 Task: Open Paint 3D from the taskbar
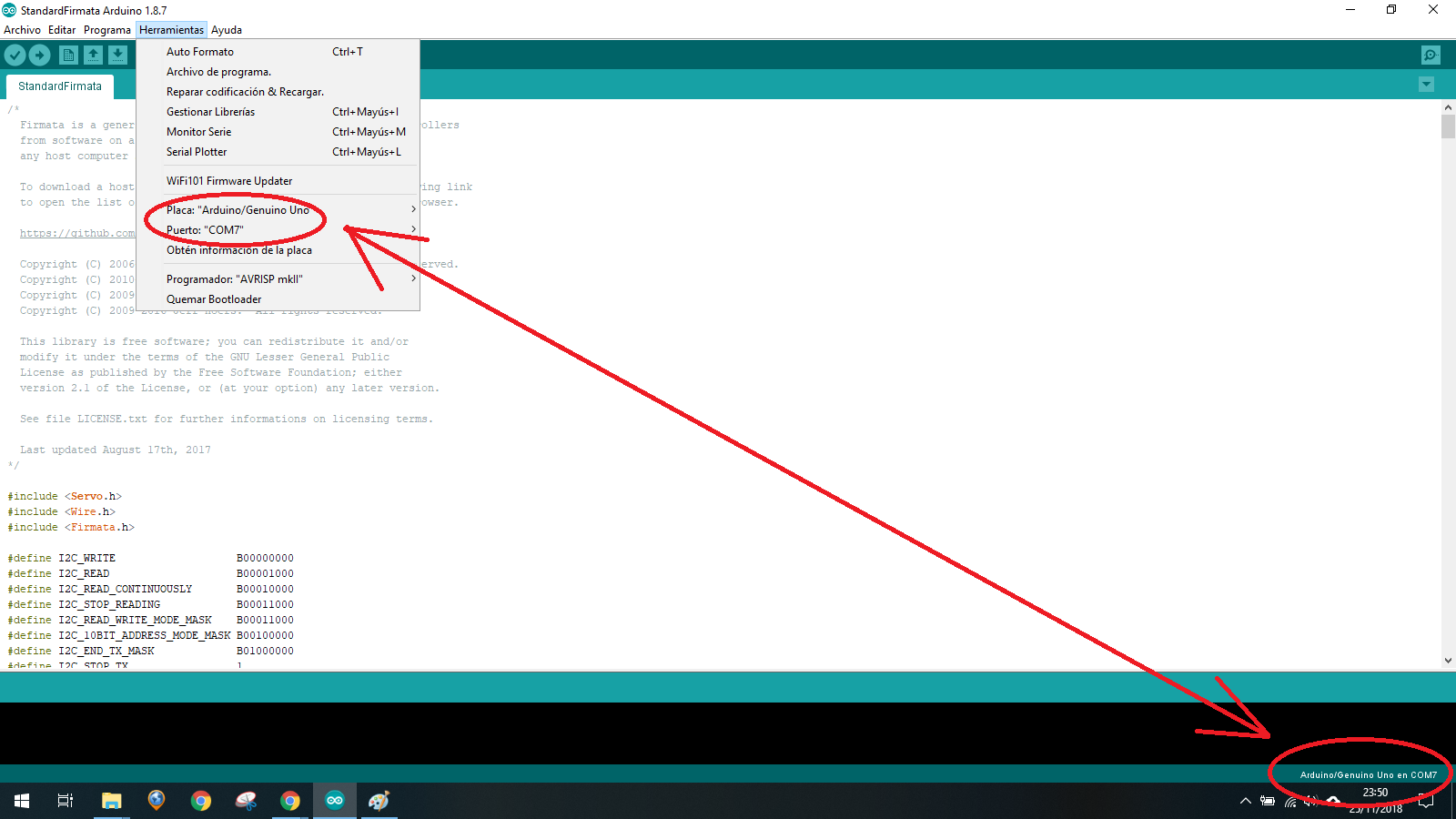[x=379, y=801]
